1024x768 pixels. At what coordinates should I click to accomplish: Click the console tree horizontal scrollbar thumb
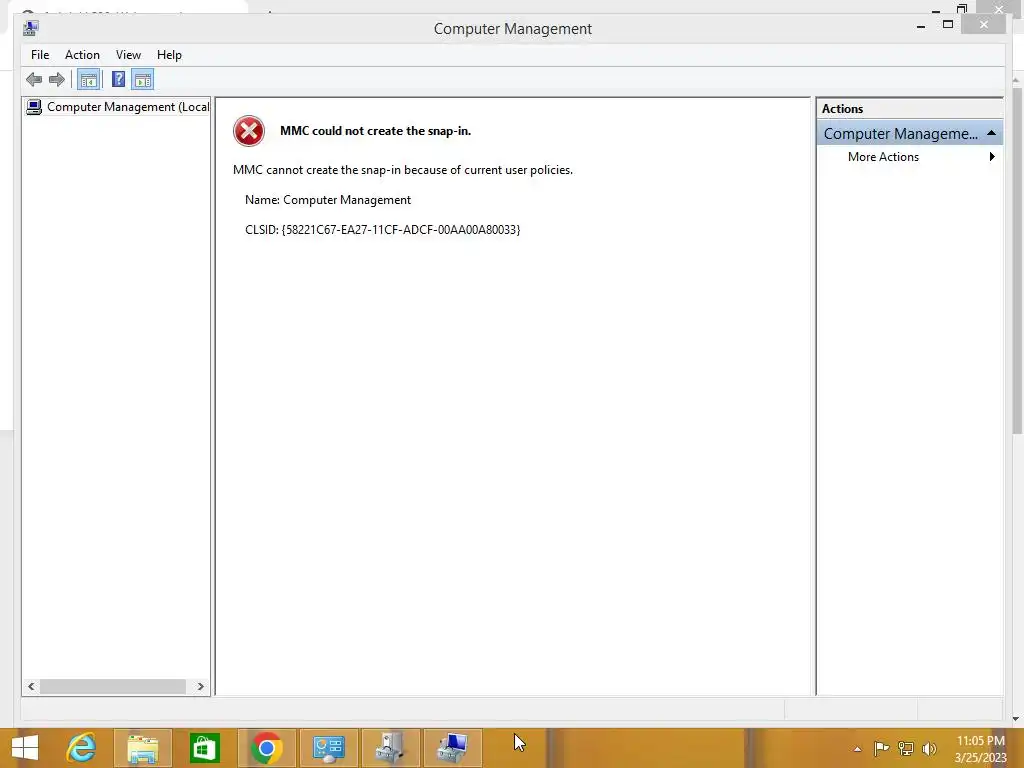(112, 686)
